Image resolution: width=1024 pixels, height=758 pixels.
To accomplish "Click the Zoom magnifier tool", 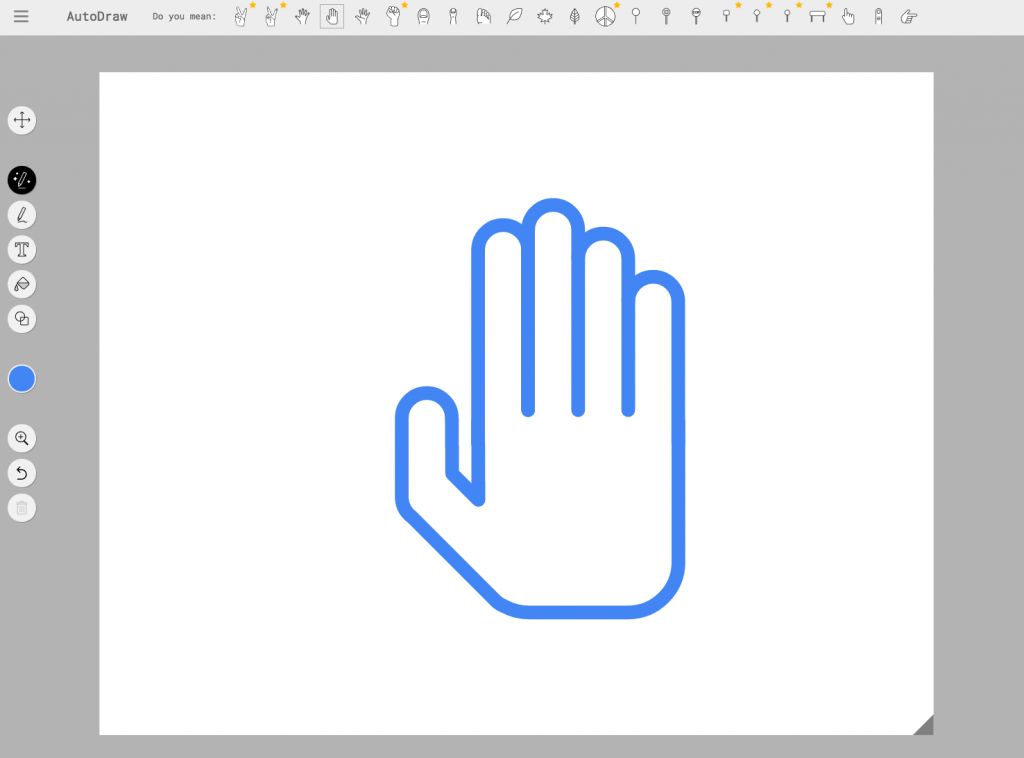I will click(22, 438).
